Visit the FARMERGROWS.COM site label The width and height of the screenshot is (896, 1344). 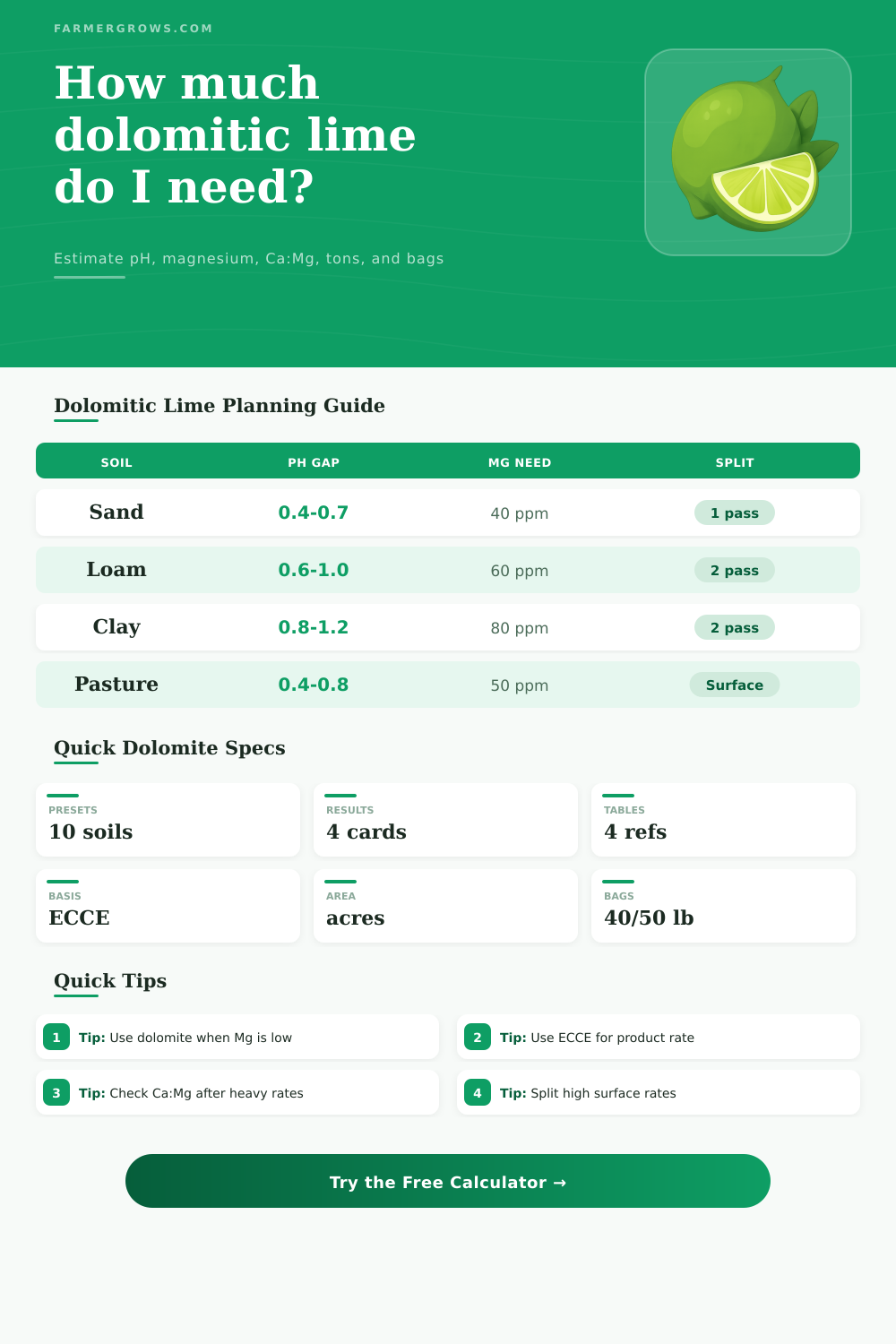point(134,29)
